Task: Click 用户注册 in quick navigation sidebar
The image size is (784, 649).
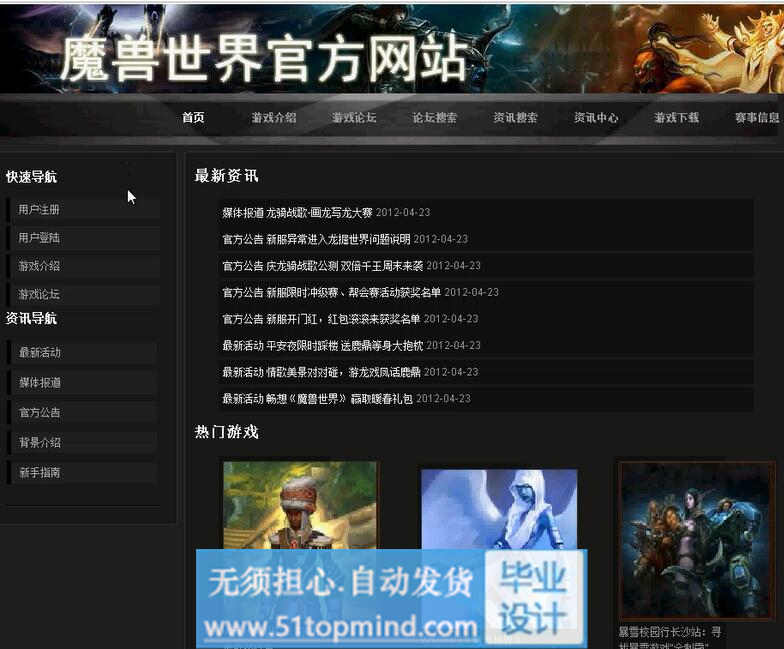Action: 39,210
